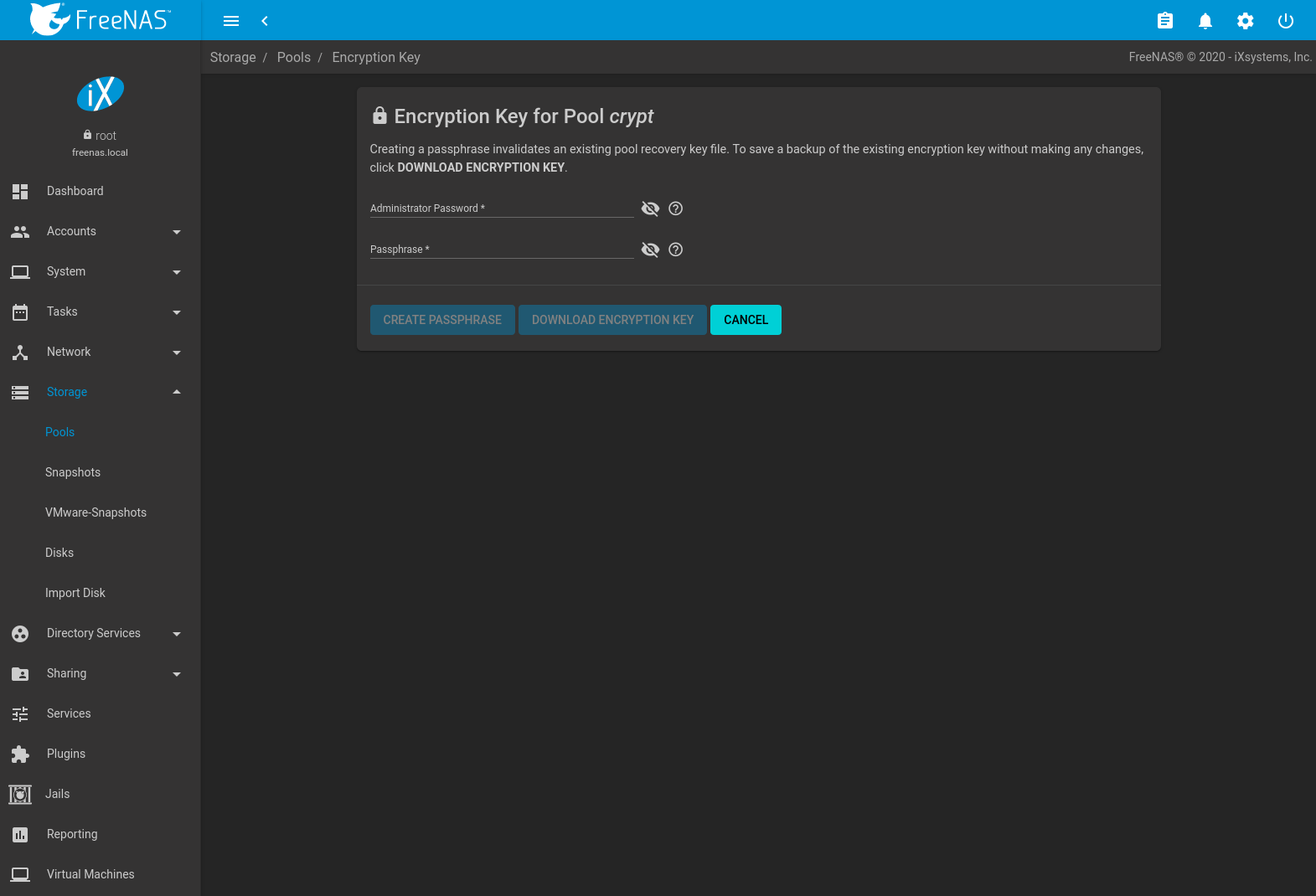The height and width of the screenshot is (896, 1316).
Task: Open Snapshots under Storage
Action: tap(73, 472)
